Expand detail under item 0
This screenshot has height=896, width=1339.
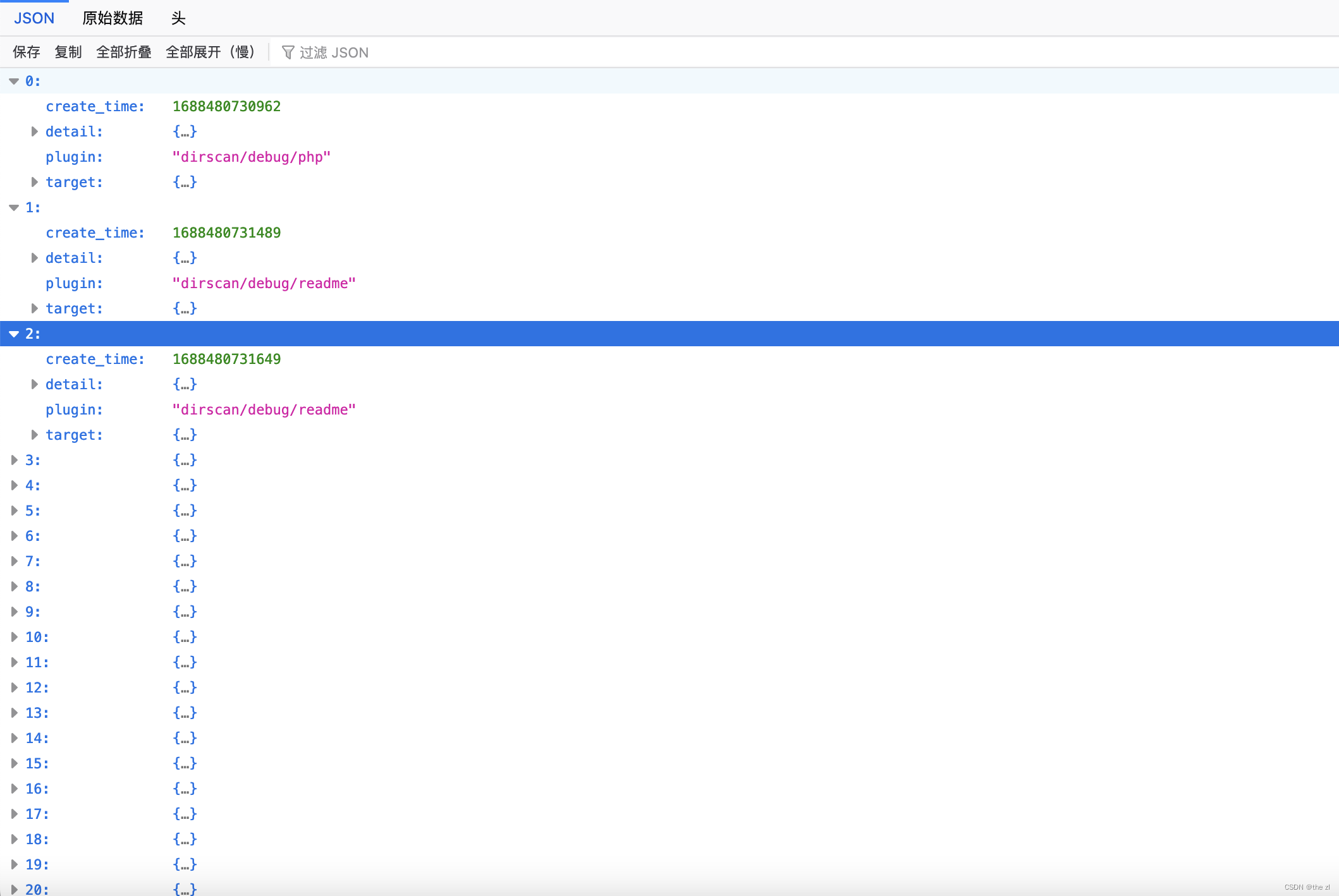point(35,131)
